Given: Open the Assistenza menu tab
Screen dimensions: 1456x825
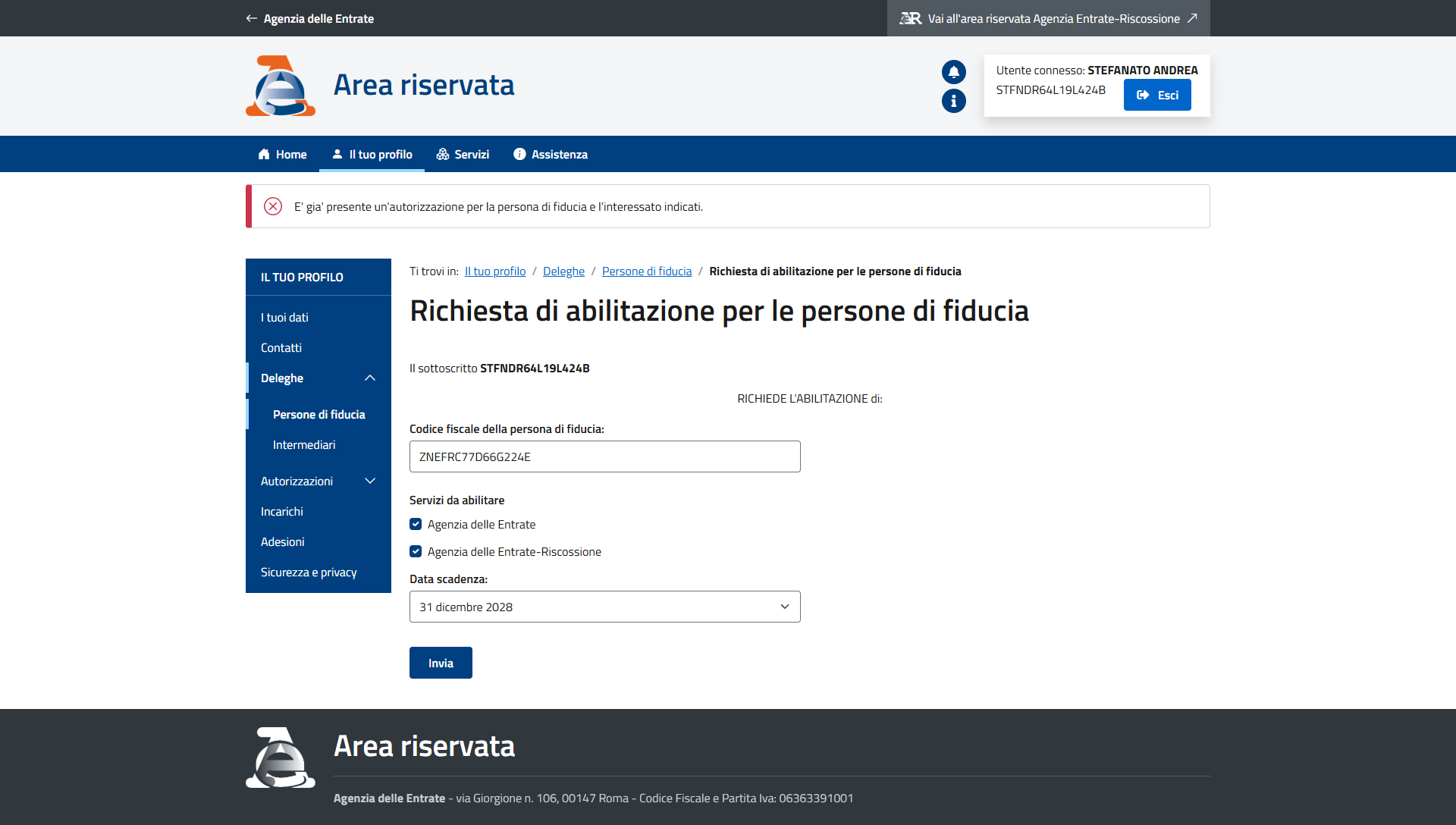Looking at the screenshot, I should click(x=551, y=154).
